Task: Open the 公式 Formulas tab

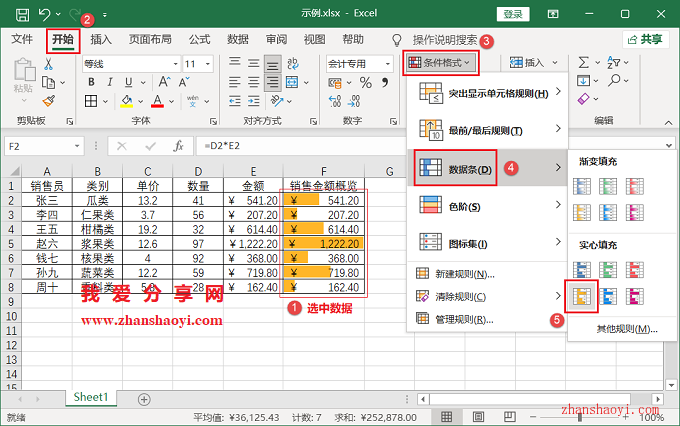Action: click(x=199, y=40)
